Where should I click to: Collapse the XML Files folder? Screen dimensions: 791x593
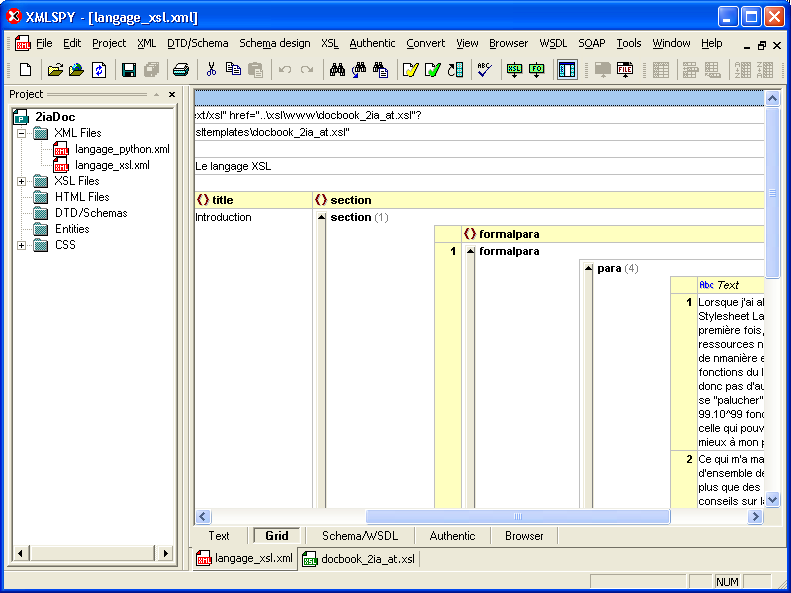(22, 133)
